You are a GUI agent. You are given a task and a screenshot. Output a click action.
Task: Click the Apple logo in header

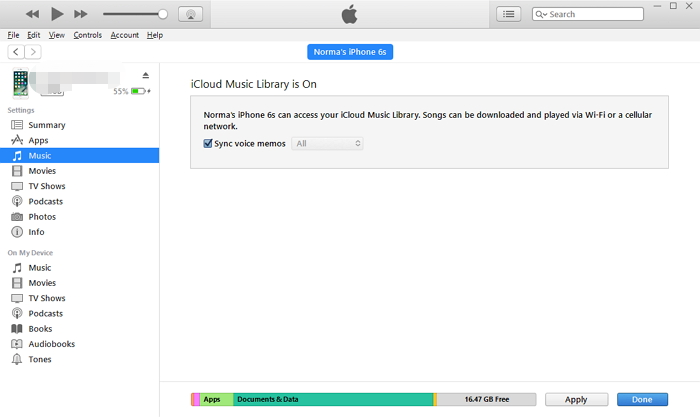[x=350, y=14]
